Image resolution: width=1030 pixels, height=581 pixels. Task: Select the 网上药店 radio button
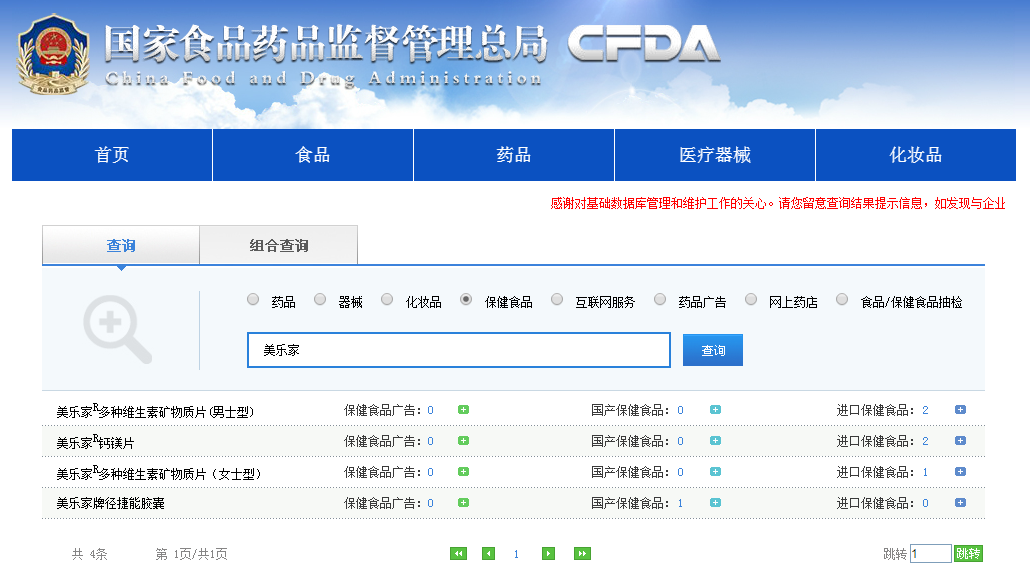751,299
